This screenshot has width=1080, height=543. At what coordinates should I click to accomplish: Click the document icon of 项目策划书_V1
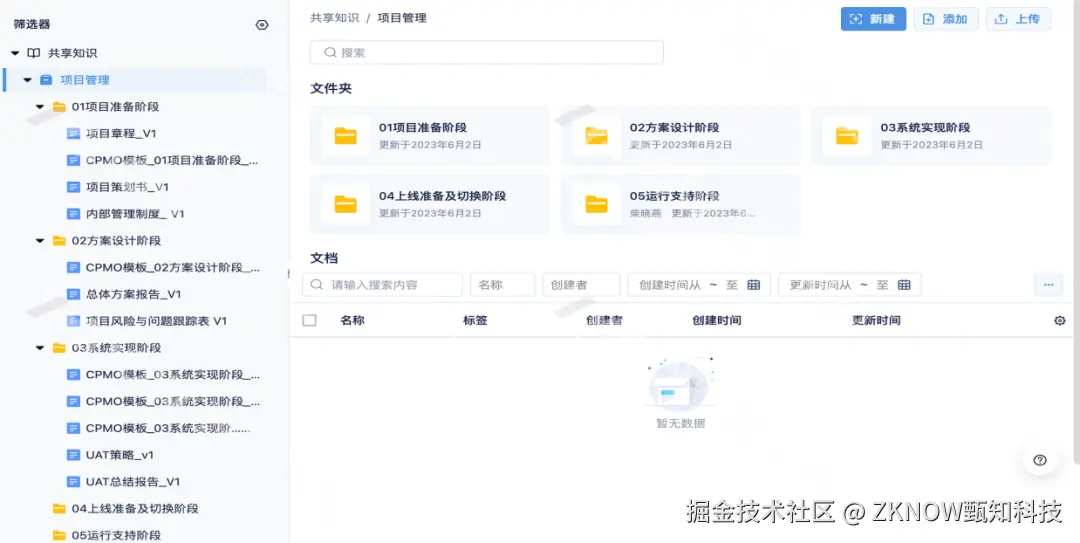74,187
